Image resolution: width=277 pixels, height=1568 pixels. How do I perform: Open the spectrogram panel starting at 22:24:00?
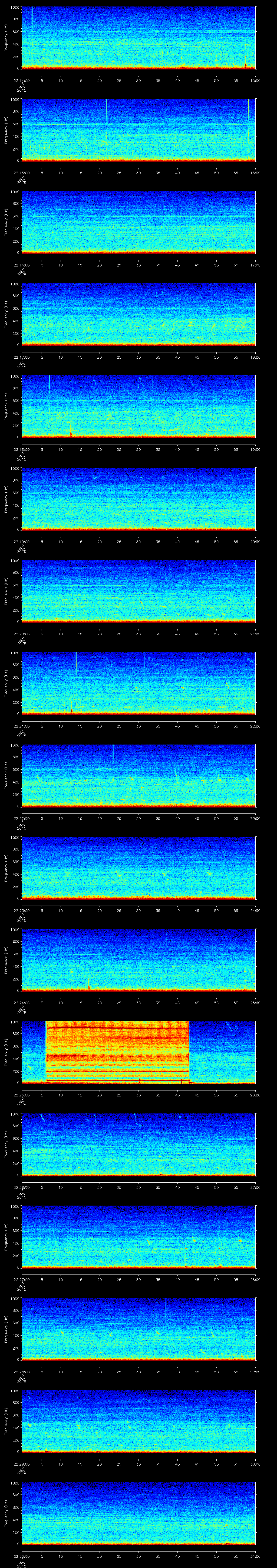pos(138,960)
